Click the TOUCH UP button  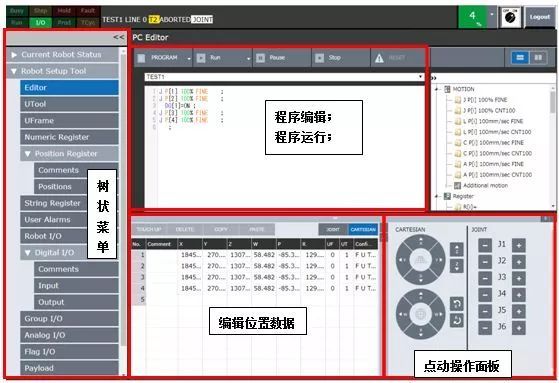(149, 229)
